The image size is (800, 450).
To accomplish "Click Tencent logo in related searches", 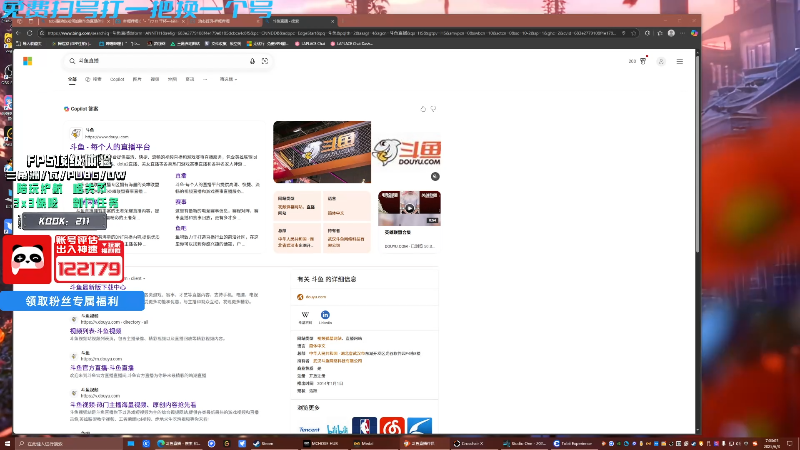I will click(309, 429).
